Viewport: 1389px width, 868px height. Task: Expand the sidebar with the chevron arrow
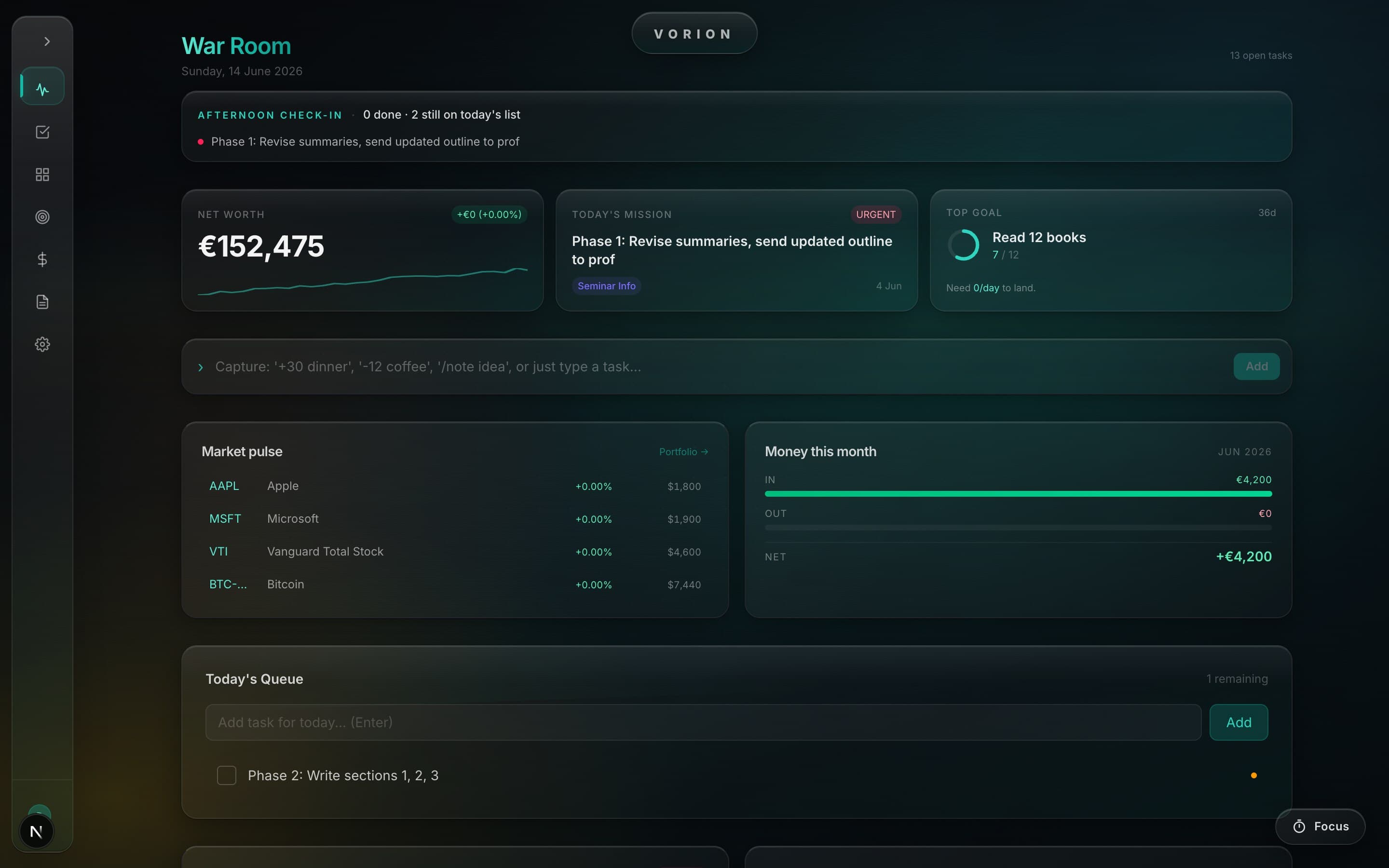47,41
